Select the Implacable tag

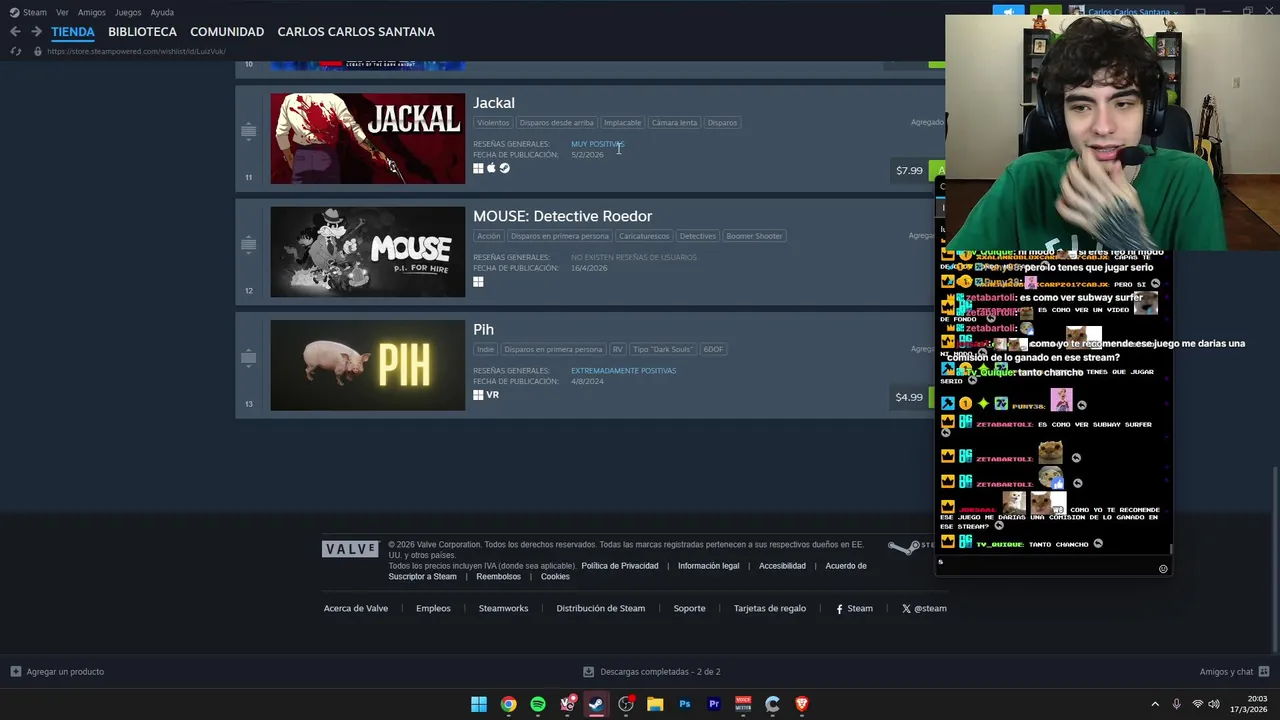[622, 123]
